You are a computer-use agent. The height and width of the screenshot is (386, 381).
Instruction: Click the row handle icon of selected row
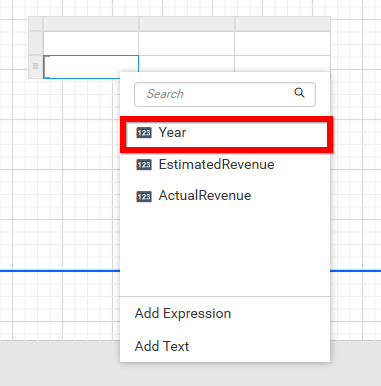pyautogui.click(x=36, y=66)
